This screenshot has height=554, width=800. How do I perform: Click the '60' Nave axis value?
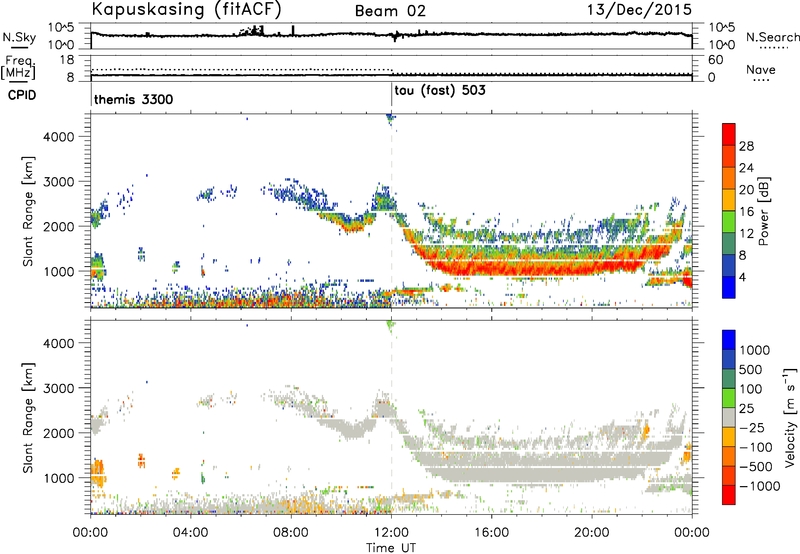(715, 60)
